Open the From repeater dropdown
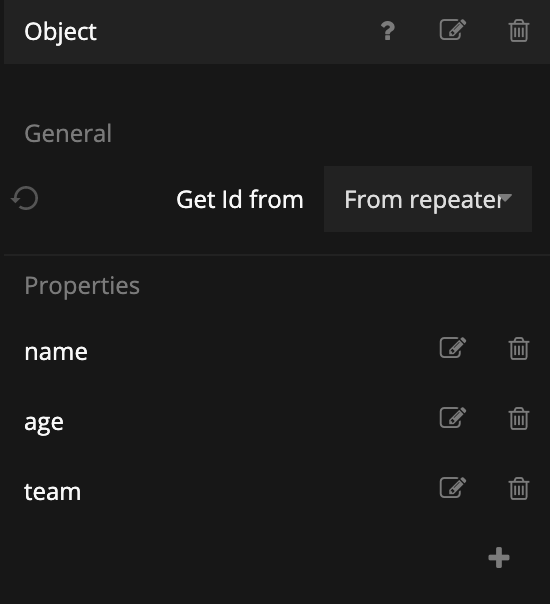This screenshot has width=550, height=604. click(428, 199)
